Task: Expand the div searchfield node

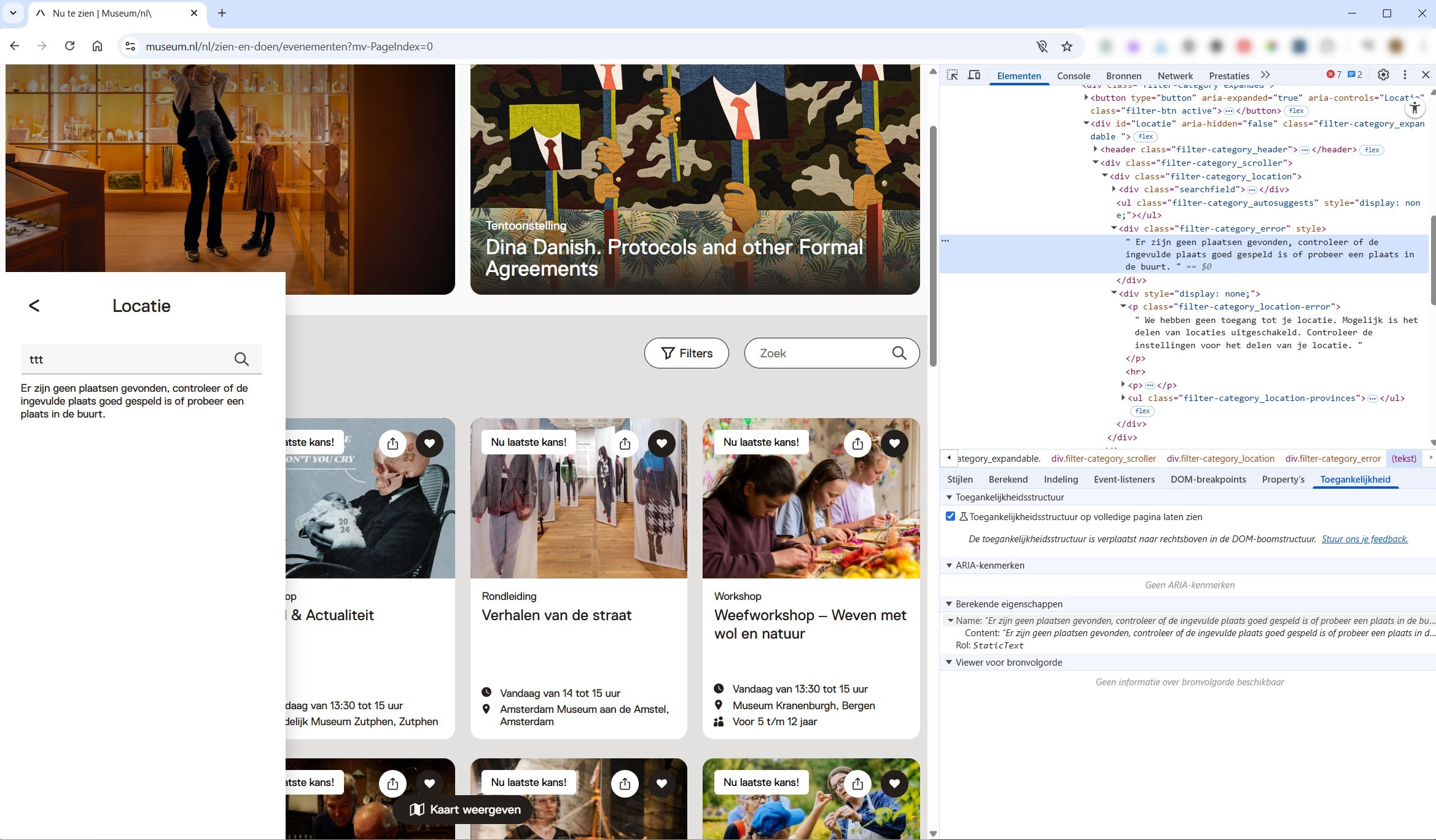Action: (x=1114, y=189)
